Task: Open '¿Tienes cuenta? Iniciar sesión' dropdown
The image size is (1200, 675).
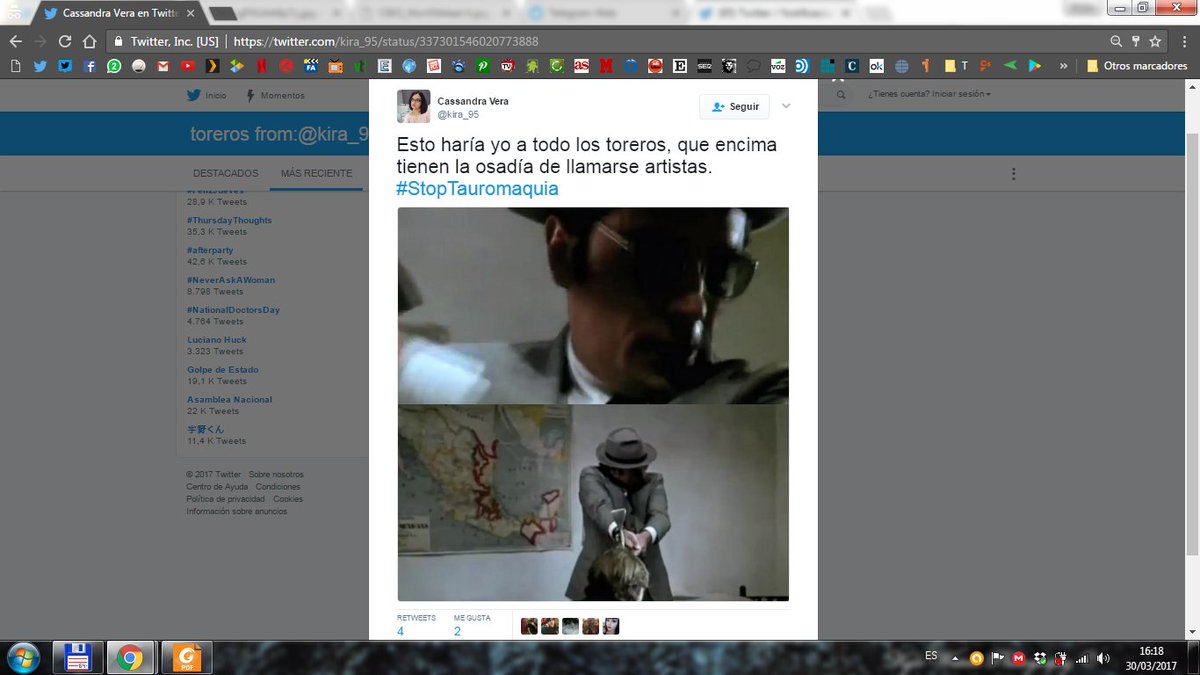Action: pyautogui.click(x=930, y=95)
